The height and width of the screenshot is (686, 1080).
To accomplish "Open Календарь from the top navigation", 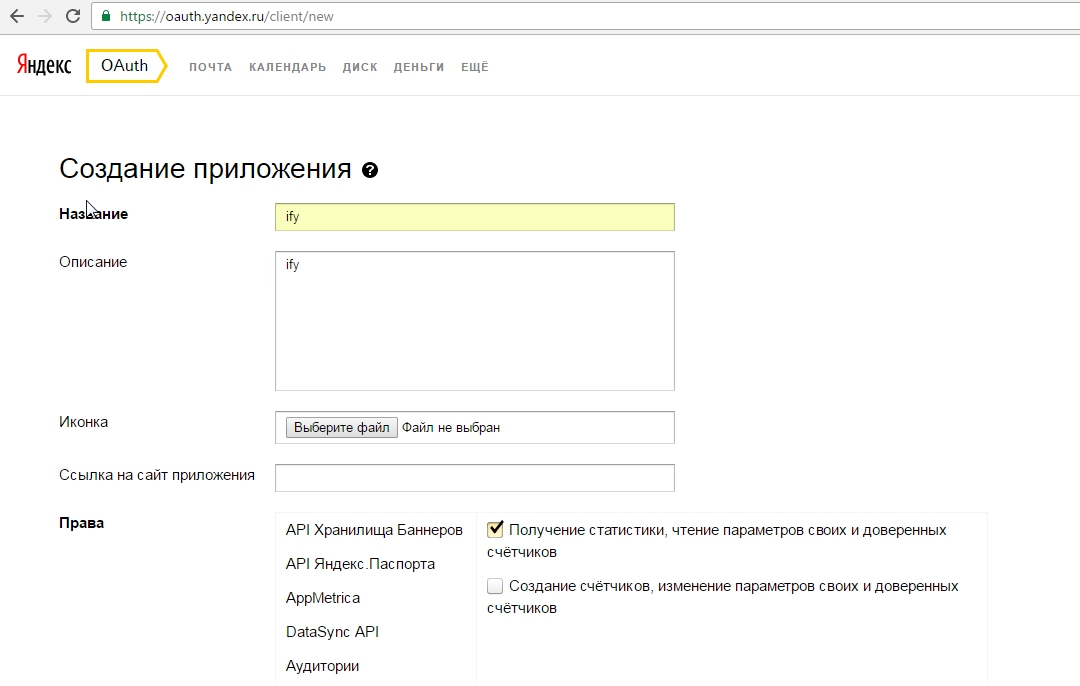I will [x=287, y=67].
